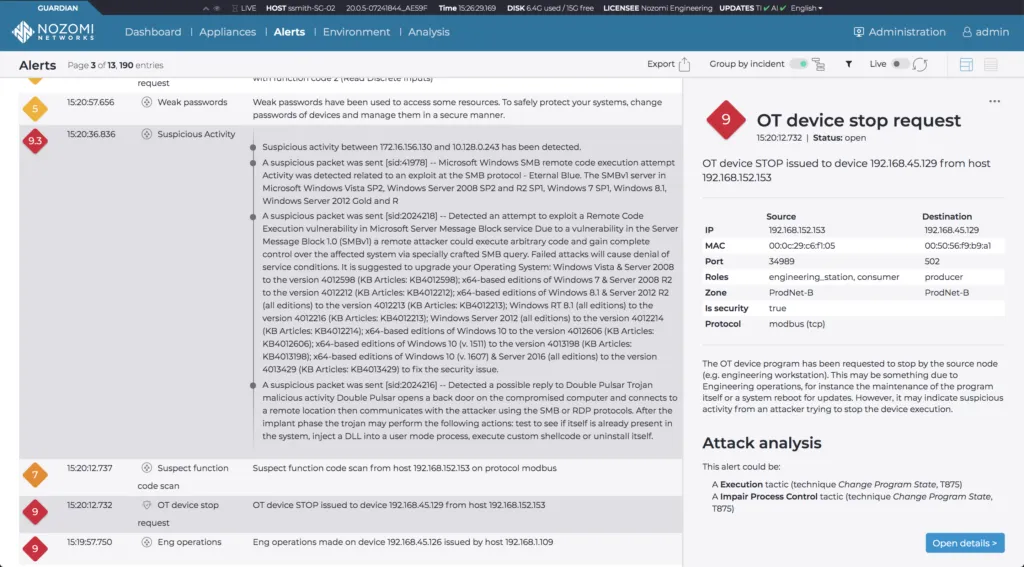Click the type icon beside Suspicious Activity
Screen dimensions: 1024x567
point(146,134)
